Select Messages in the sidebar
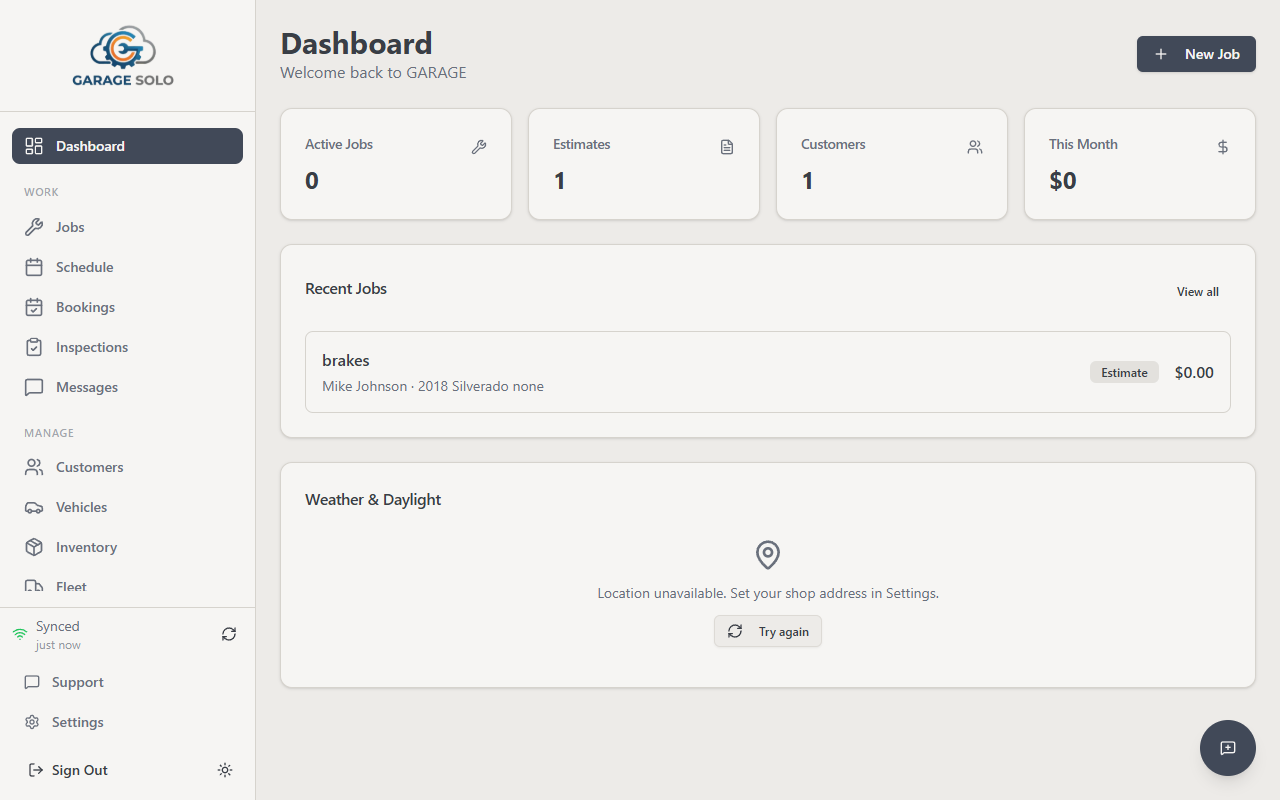This screenshot has width=1280, height=800. point(127,387)
